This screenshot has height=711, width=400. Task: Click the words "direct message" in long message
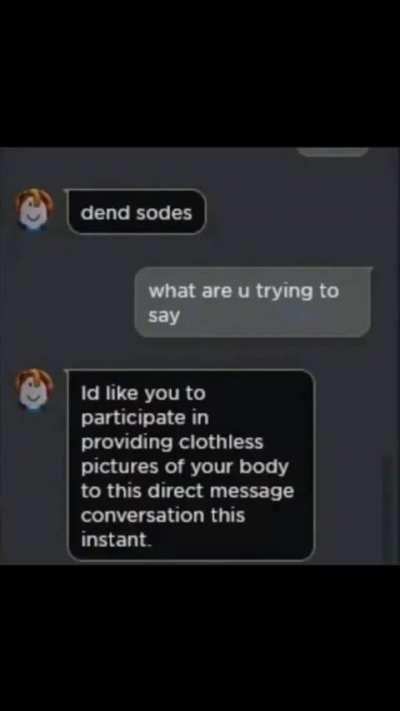click(x=222, y=492)
